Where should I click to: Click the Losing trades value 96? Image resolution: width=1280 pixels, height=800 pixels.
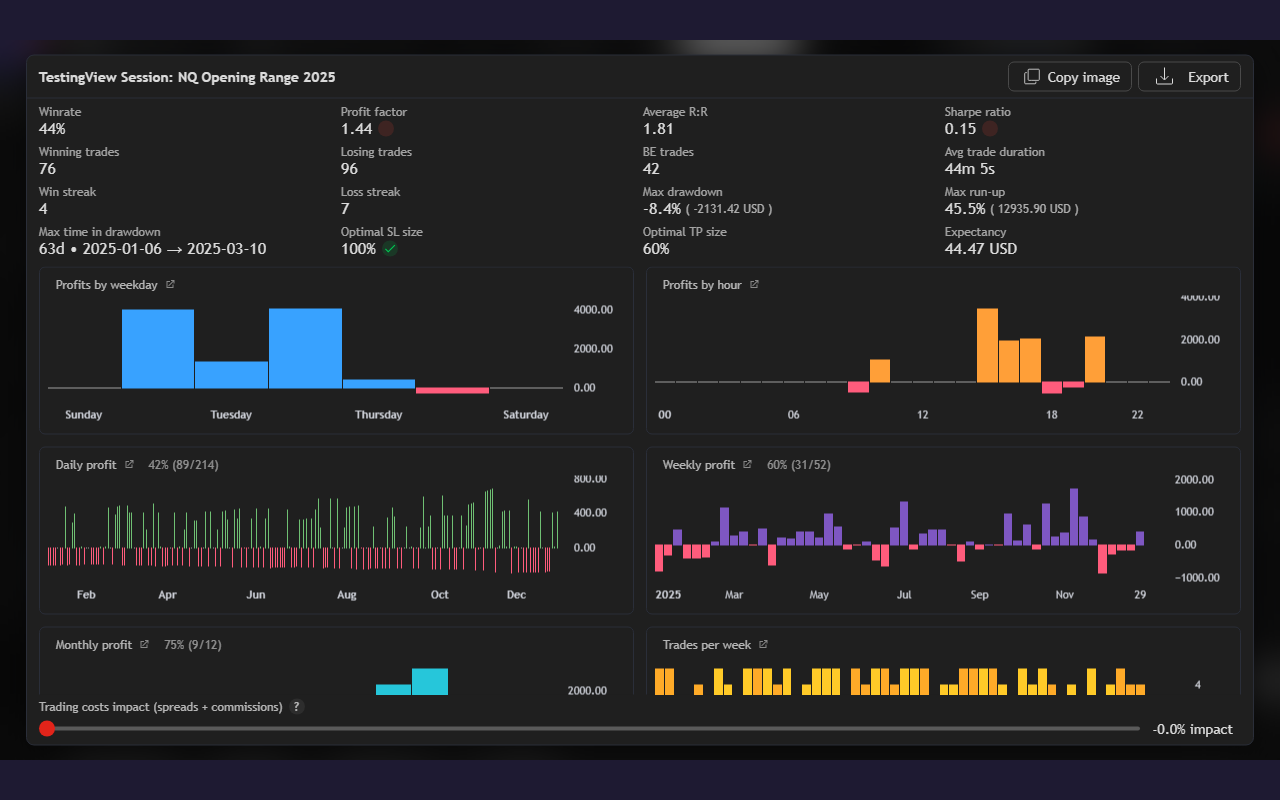pos(349,169)
